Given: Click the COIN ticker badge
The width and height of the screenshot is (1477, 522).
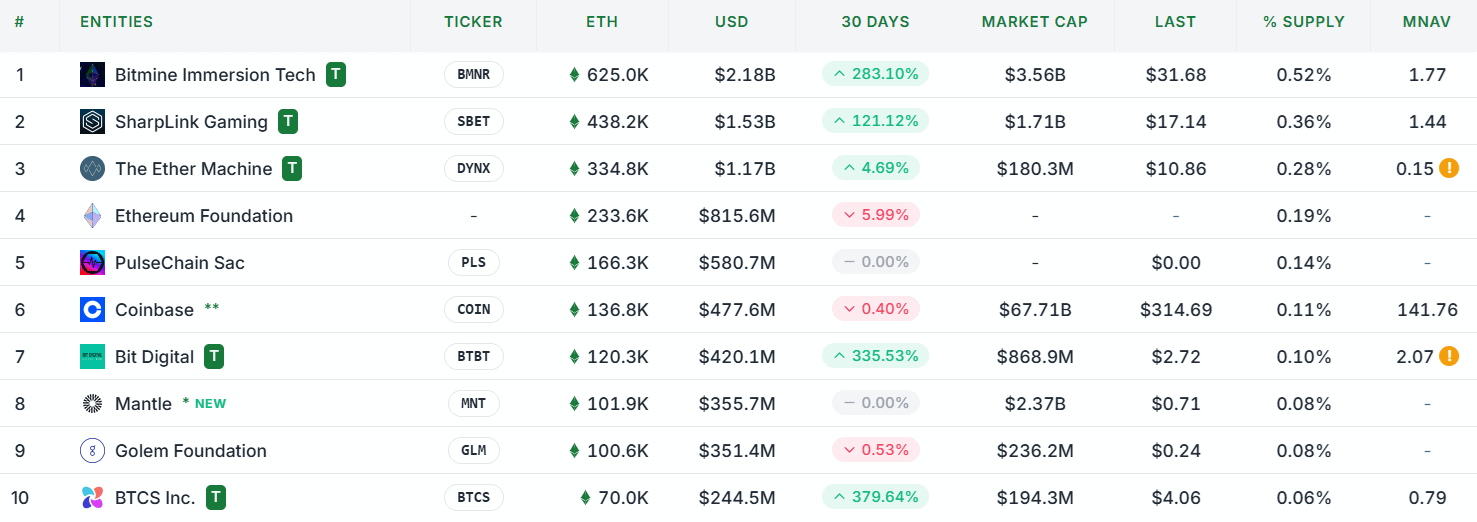Looking at the screenshot, I should point(473,310).
